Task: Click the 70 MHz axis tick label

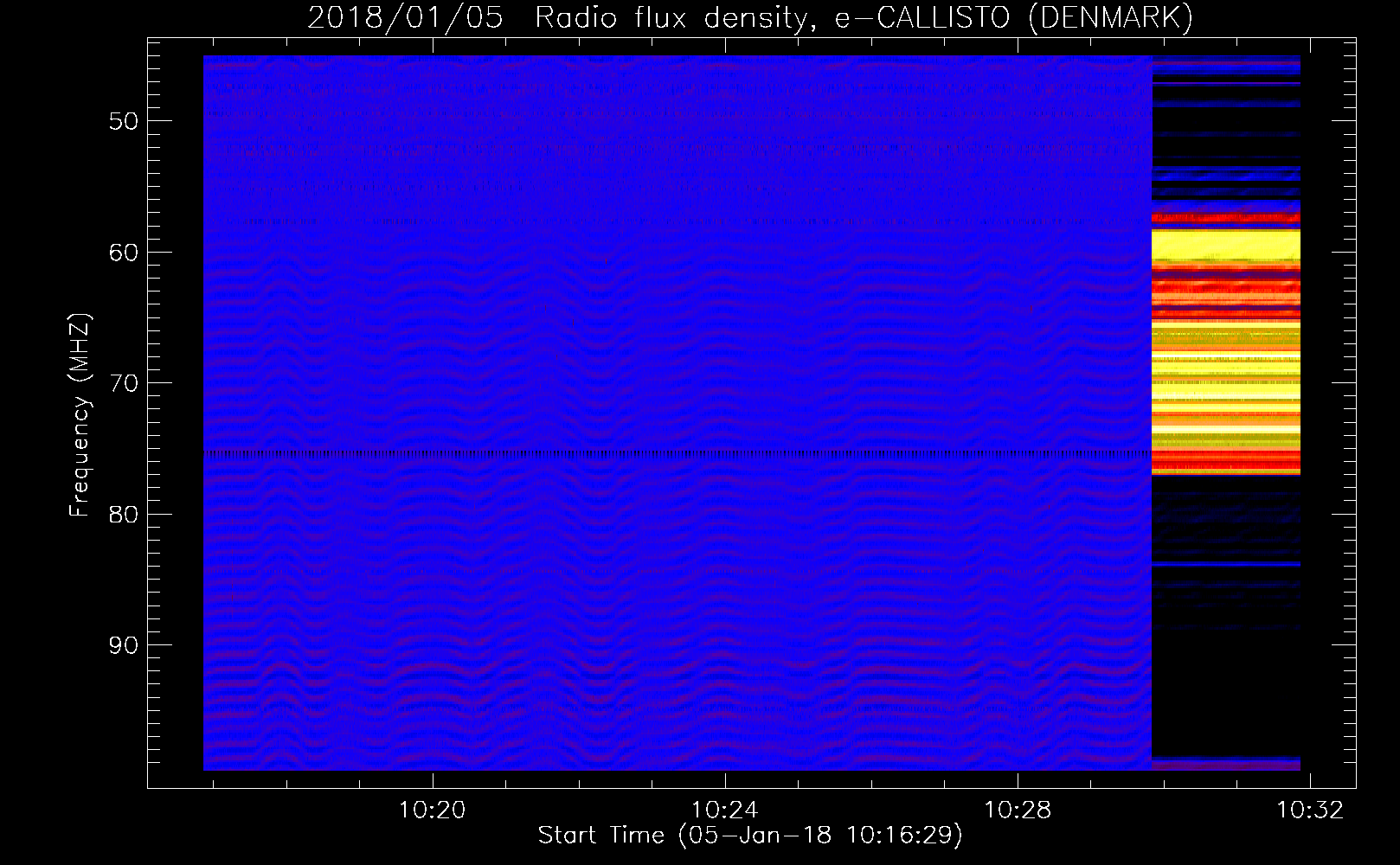Action: pyautogui.click(x=124, y=383)
